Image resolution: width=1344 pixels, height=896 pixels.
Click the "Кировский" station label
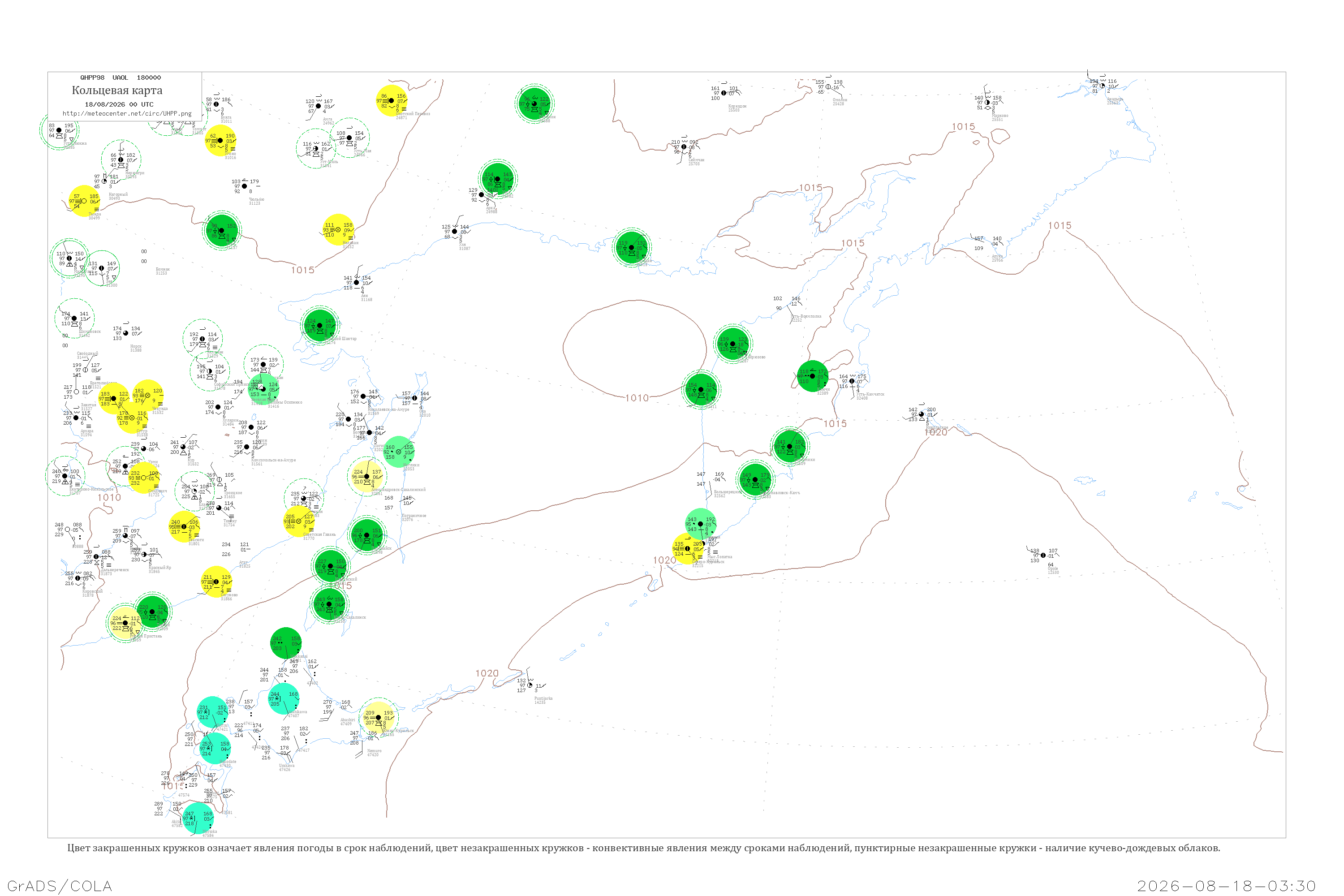[93, 591]
